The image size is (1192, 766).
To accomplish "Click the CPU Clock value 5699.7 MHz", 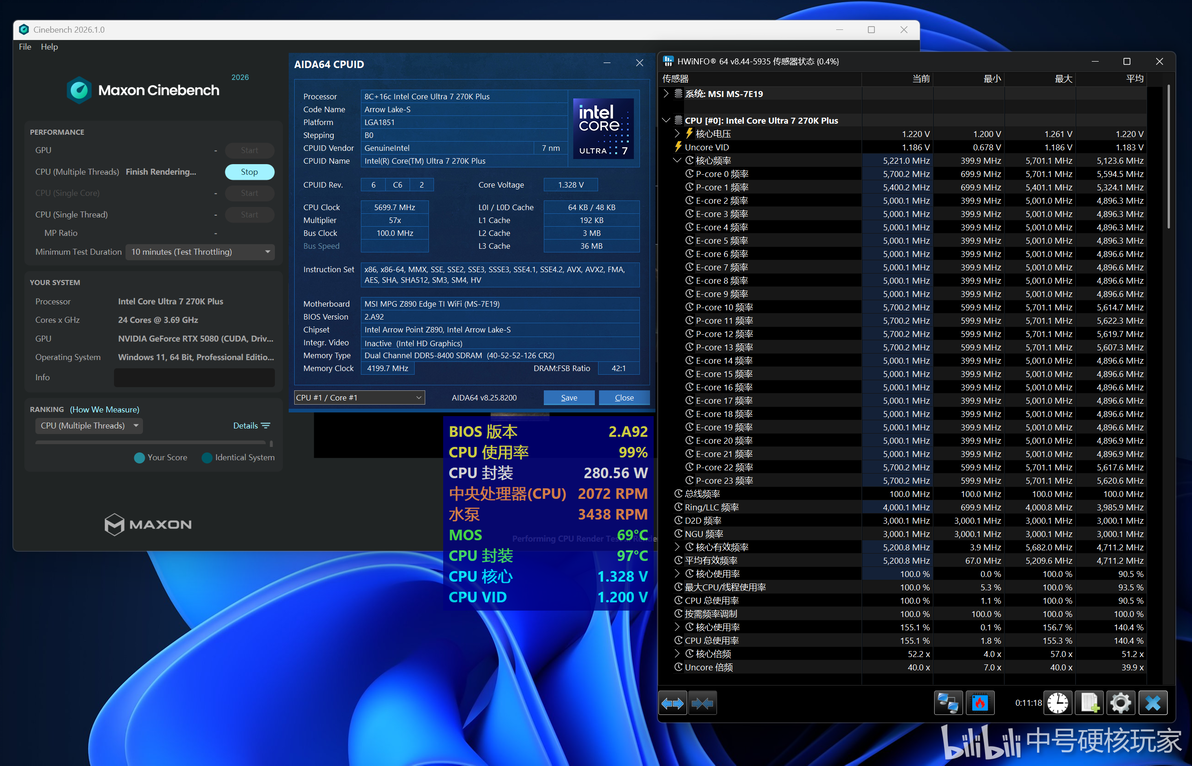I will (395, 207).
